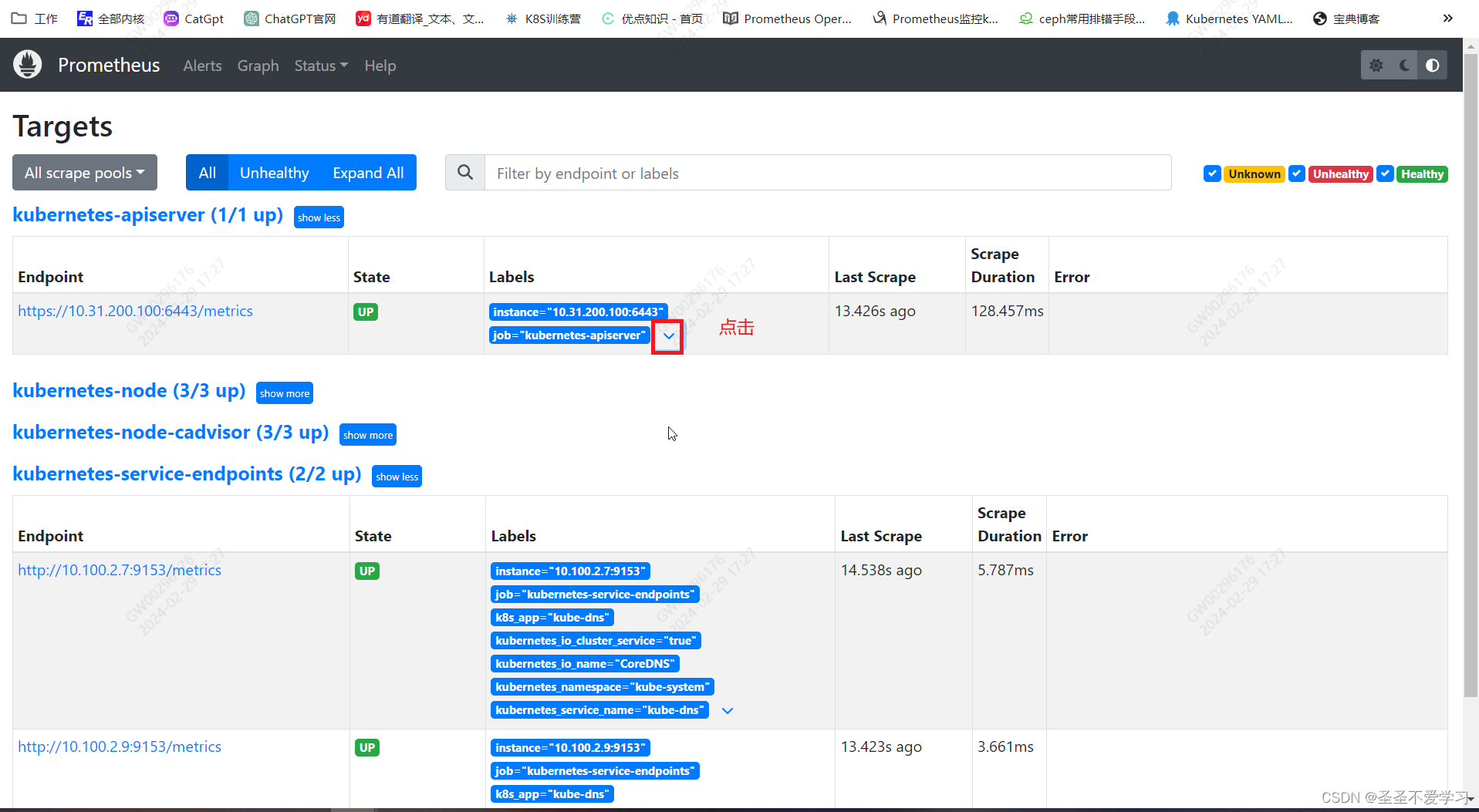1479x812 pixels.
Task: Open the Prometheus监控k... bookmark
Action: click(935, 19)
